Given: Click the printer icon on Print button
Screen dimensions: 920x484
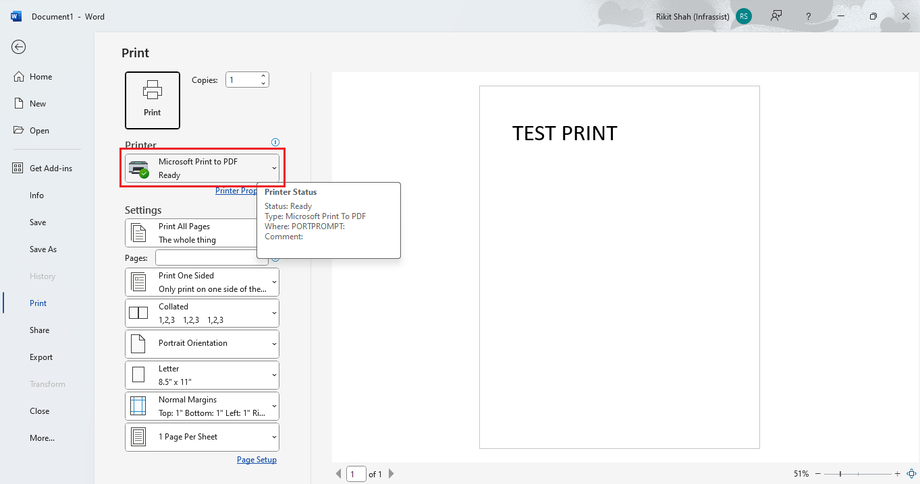Looking at the screenshot, I should [x=152, y=90].
